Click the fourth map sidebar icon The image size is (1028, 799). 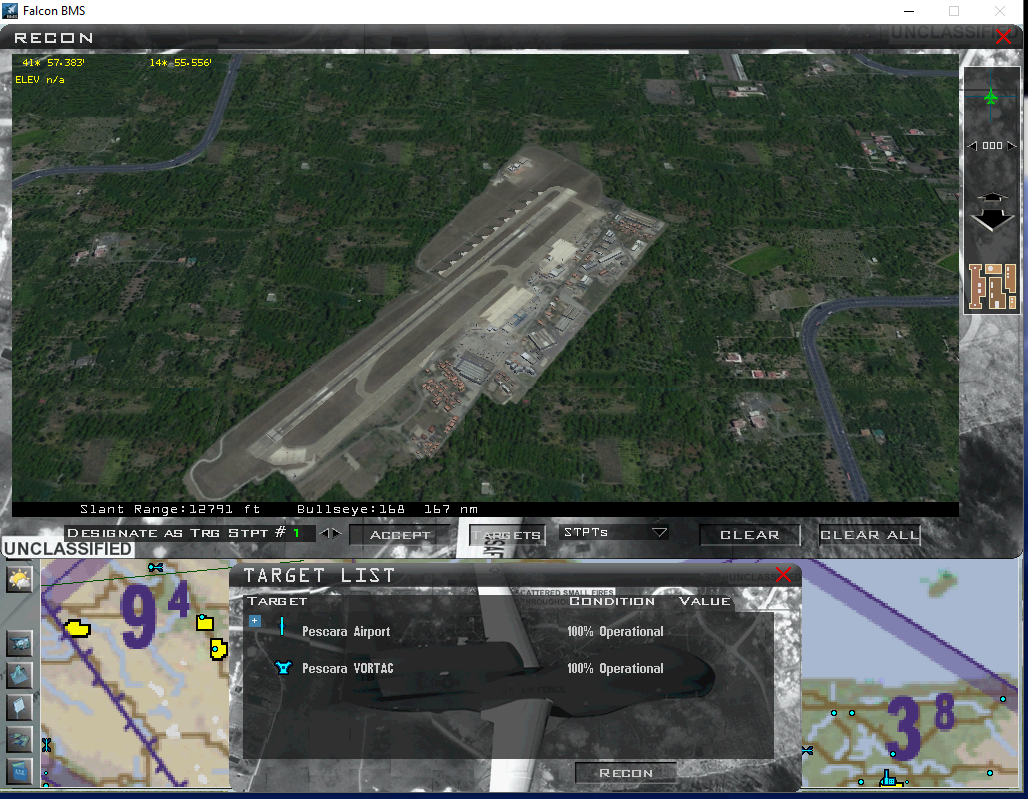click(x=19, y=707)
